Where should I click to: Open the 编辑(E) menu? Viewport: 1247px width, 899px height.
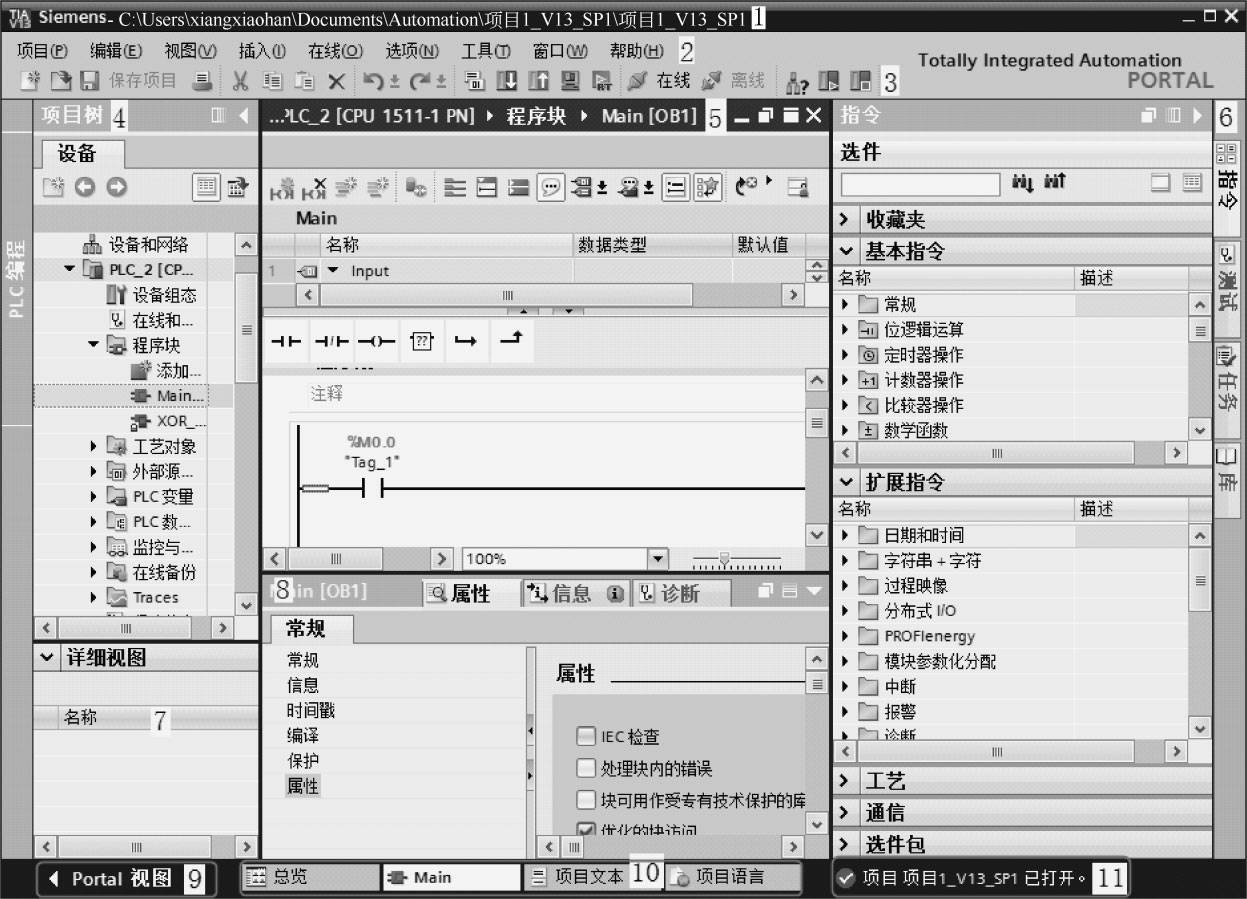click(x=115, y=51)
